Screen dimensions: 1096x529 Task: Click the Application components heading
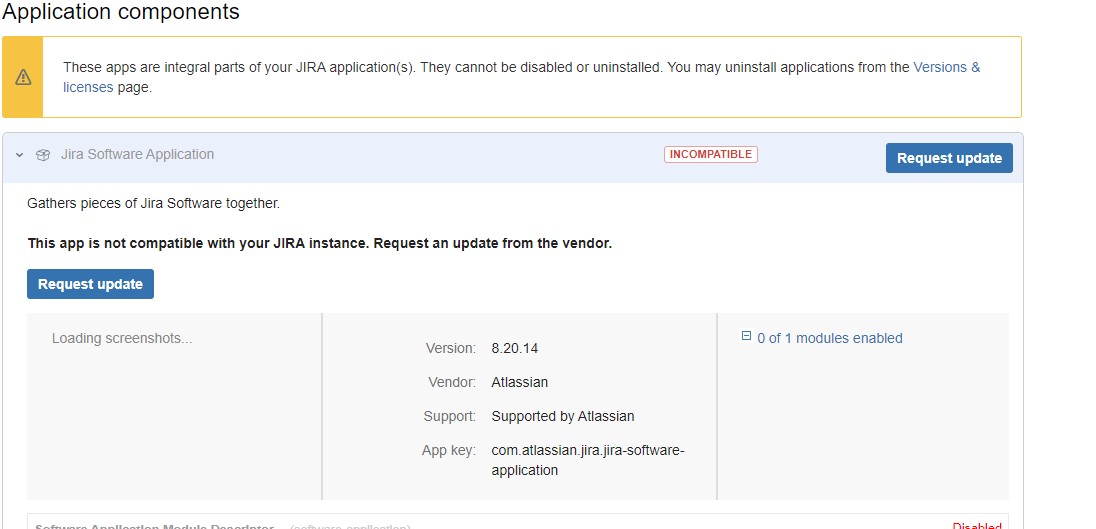tap(121, 11)
